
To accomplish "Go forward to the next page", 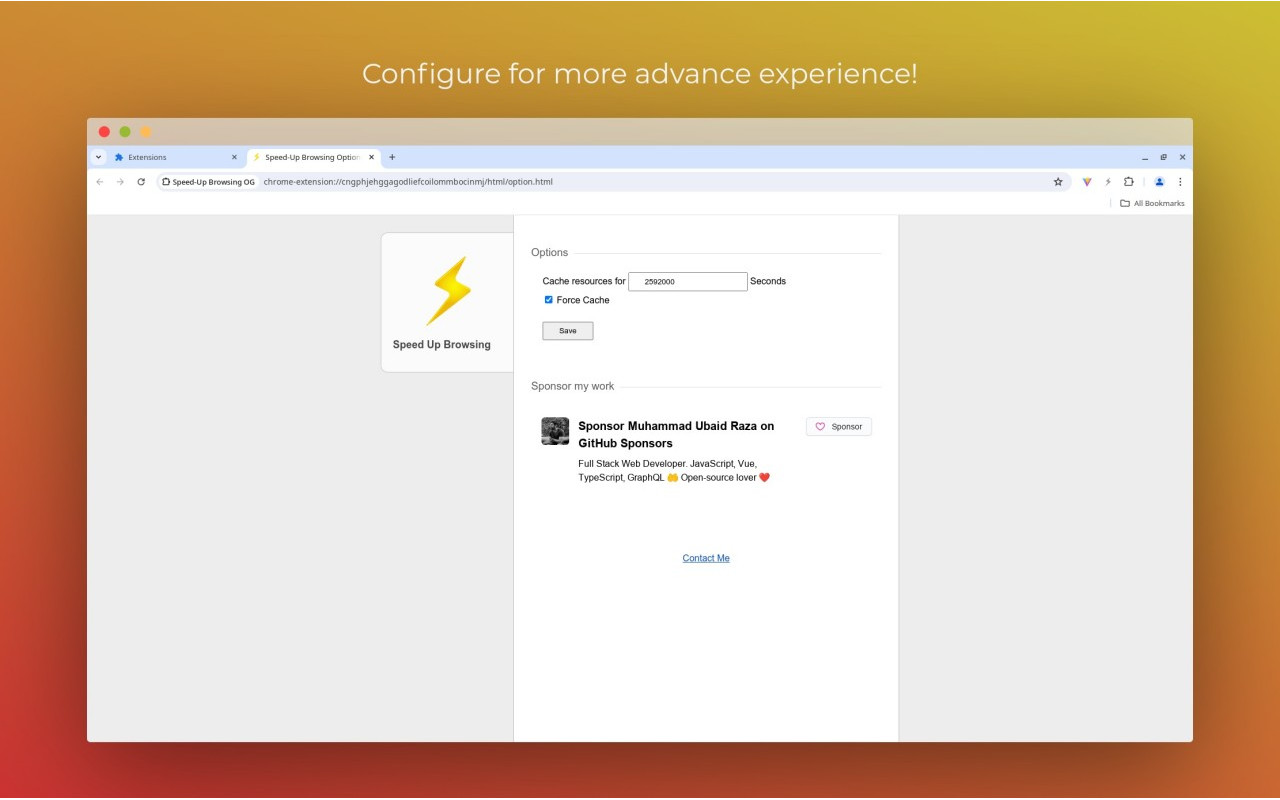I will (120, 182).
